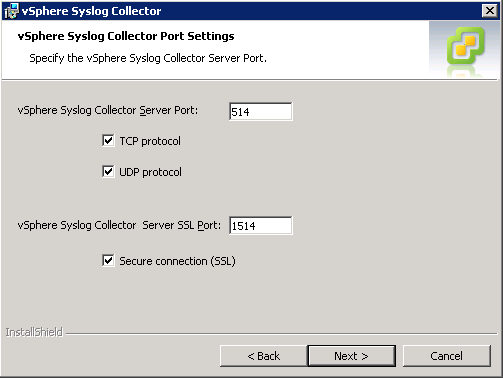Screen dimensions: 503x378
Task: Click the 'UDP protocol' label text
Action: pyautogui.click(x=150, y=172)
